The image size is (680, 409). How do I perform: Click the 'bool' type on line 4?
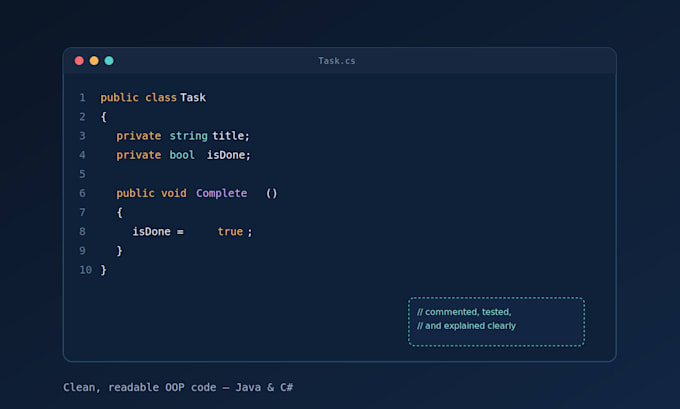(x=182, y=155)
